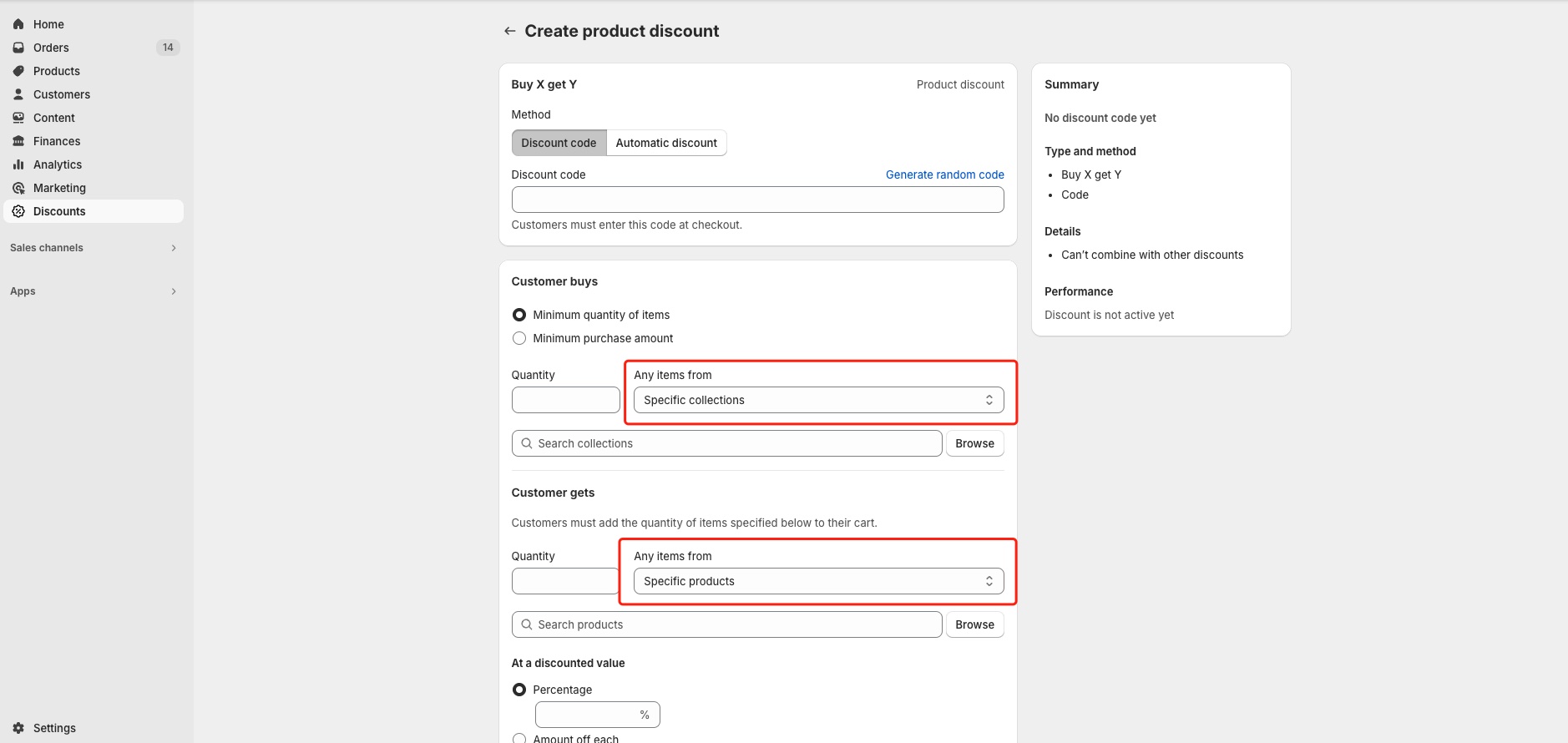The image size is (1568, 743).
Task: Click the Customers person icon
Action: click(x=18, y=94)
